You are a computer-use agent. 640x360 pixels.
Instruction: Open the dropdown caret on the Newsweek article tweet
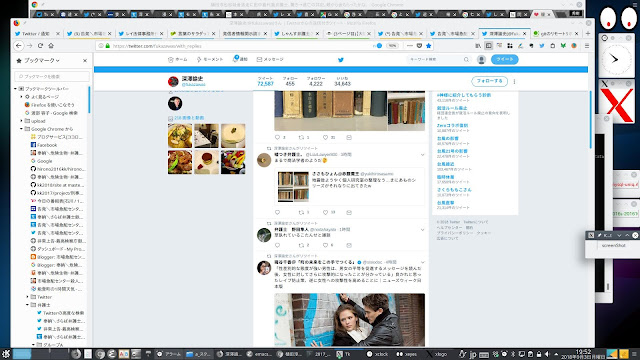point(422,262)
